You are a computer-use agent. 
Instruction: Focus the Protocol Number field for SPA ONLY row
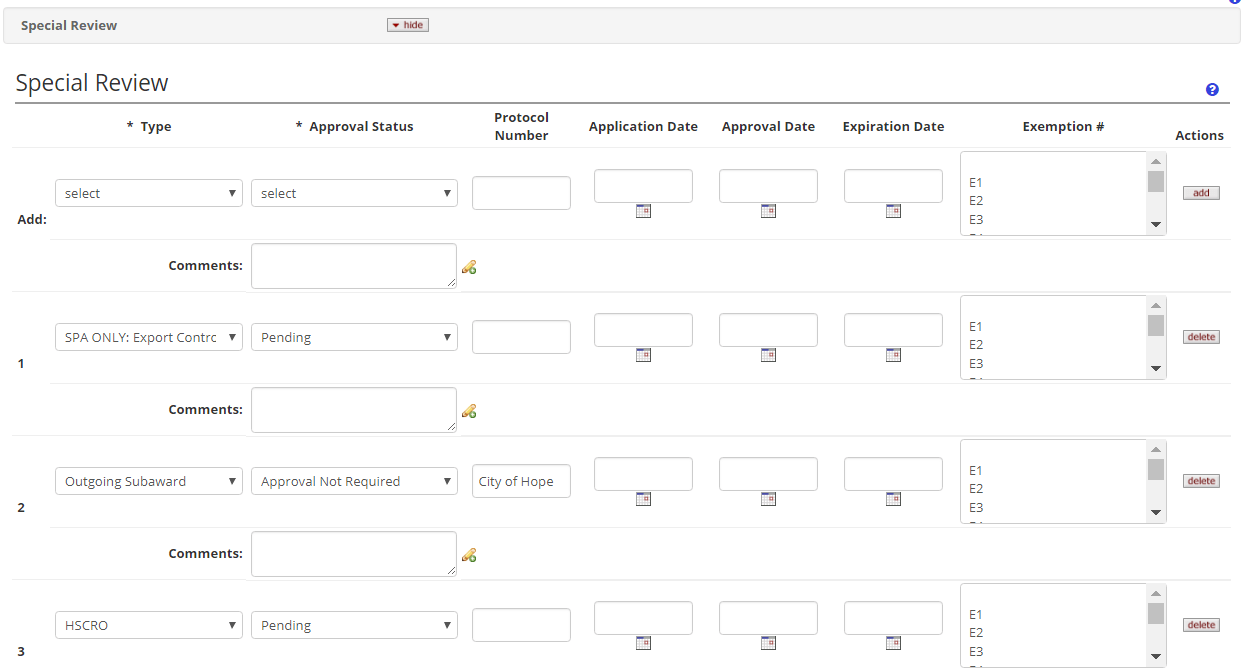pos(521,337)
